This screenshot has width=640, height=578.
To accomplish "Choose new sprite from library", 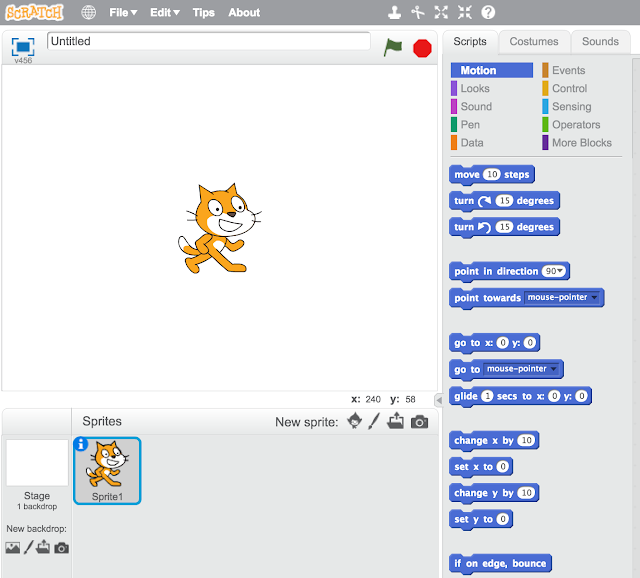I will click(x=354, y=421).
